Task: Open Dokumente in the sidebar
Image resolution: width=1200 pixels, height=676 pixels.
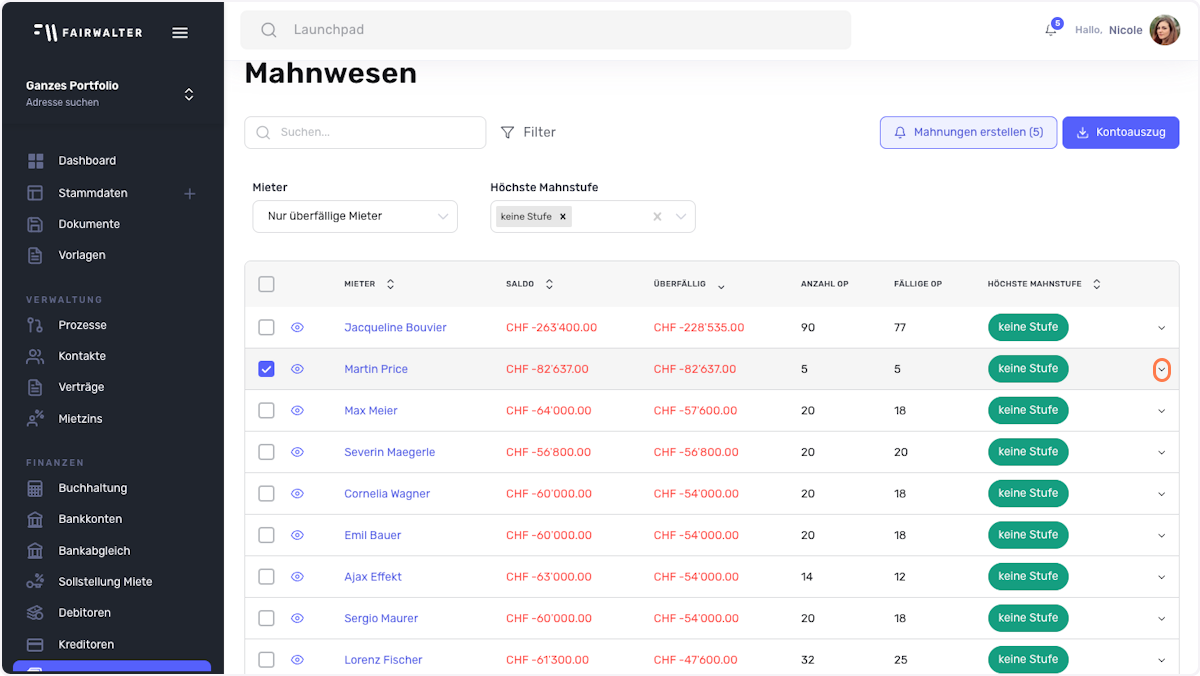Action: pyautogui.click(x=89, y=224)
